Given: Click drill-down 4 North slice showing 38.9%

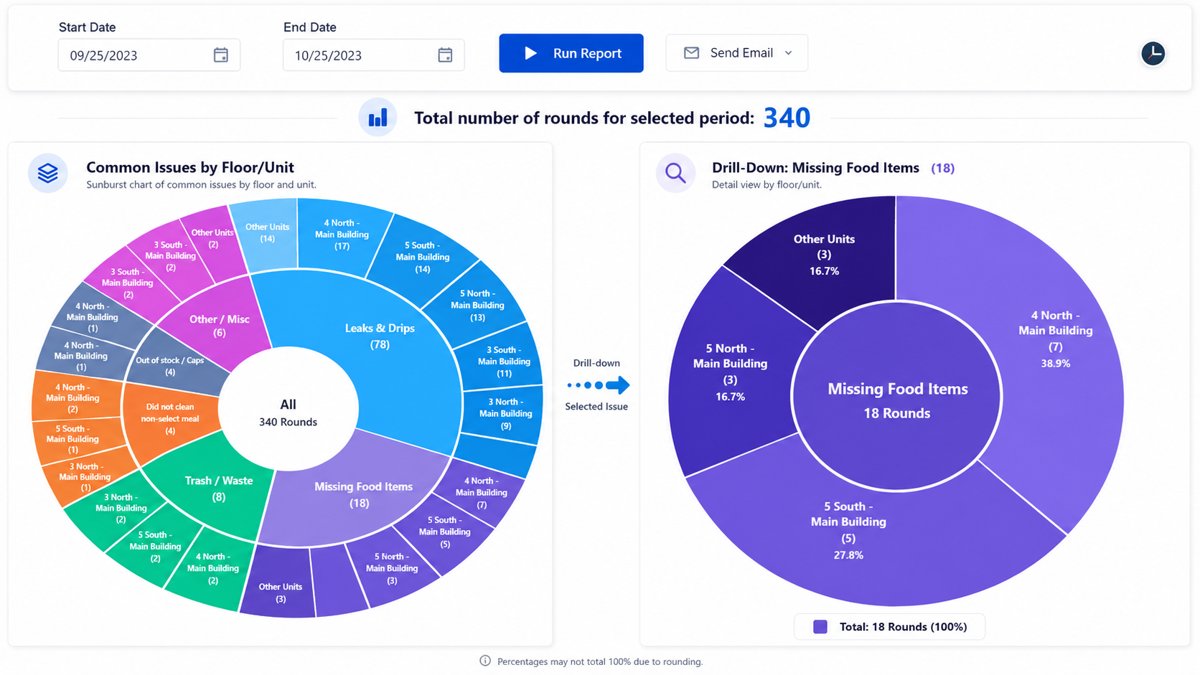Looking at the screenshot, I should (x=1055, y=340).
